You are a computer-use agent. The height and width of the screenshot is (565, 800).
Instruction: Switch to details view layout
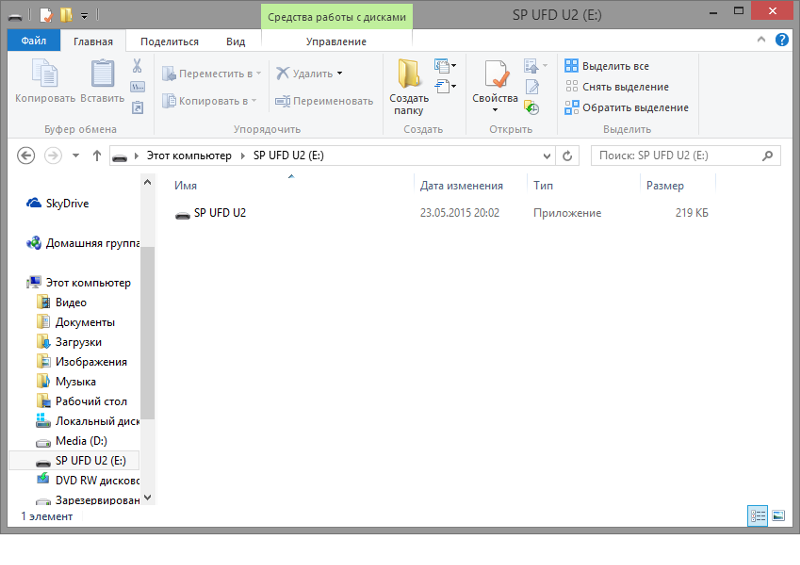point(757,516)
